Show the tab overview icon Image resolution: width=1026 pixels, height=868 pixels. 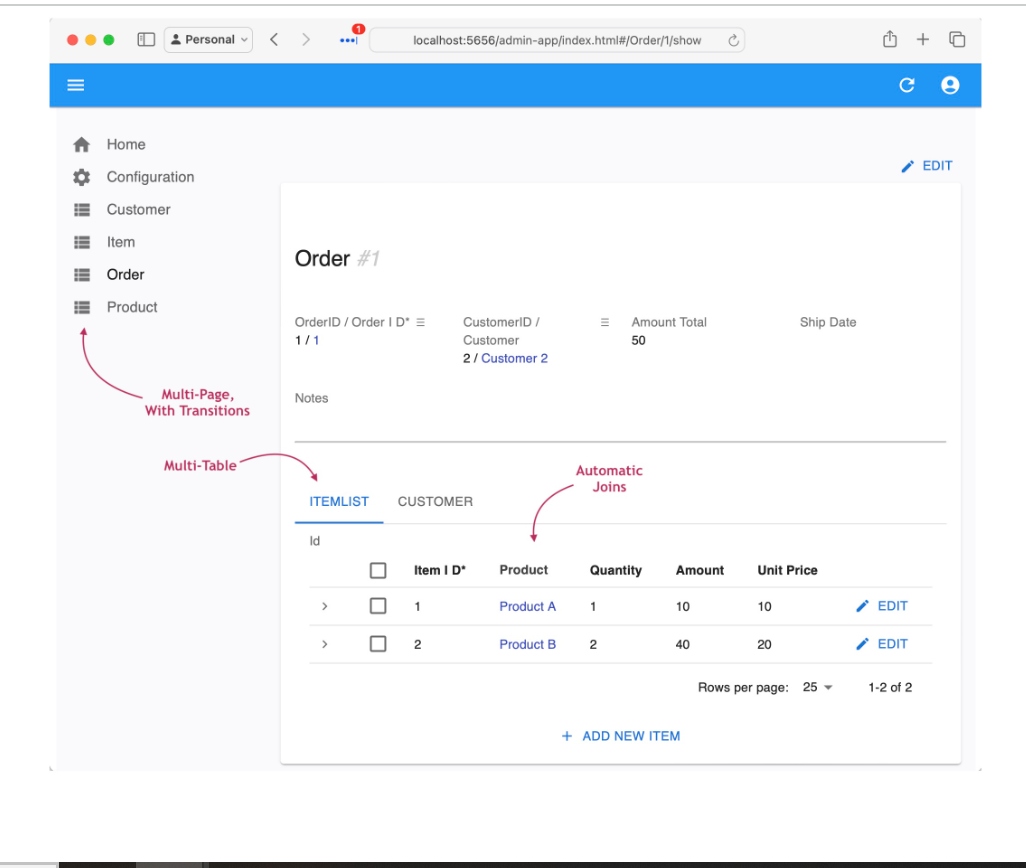click(957, 40)
